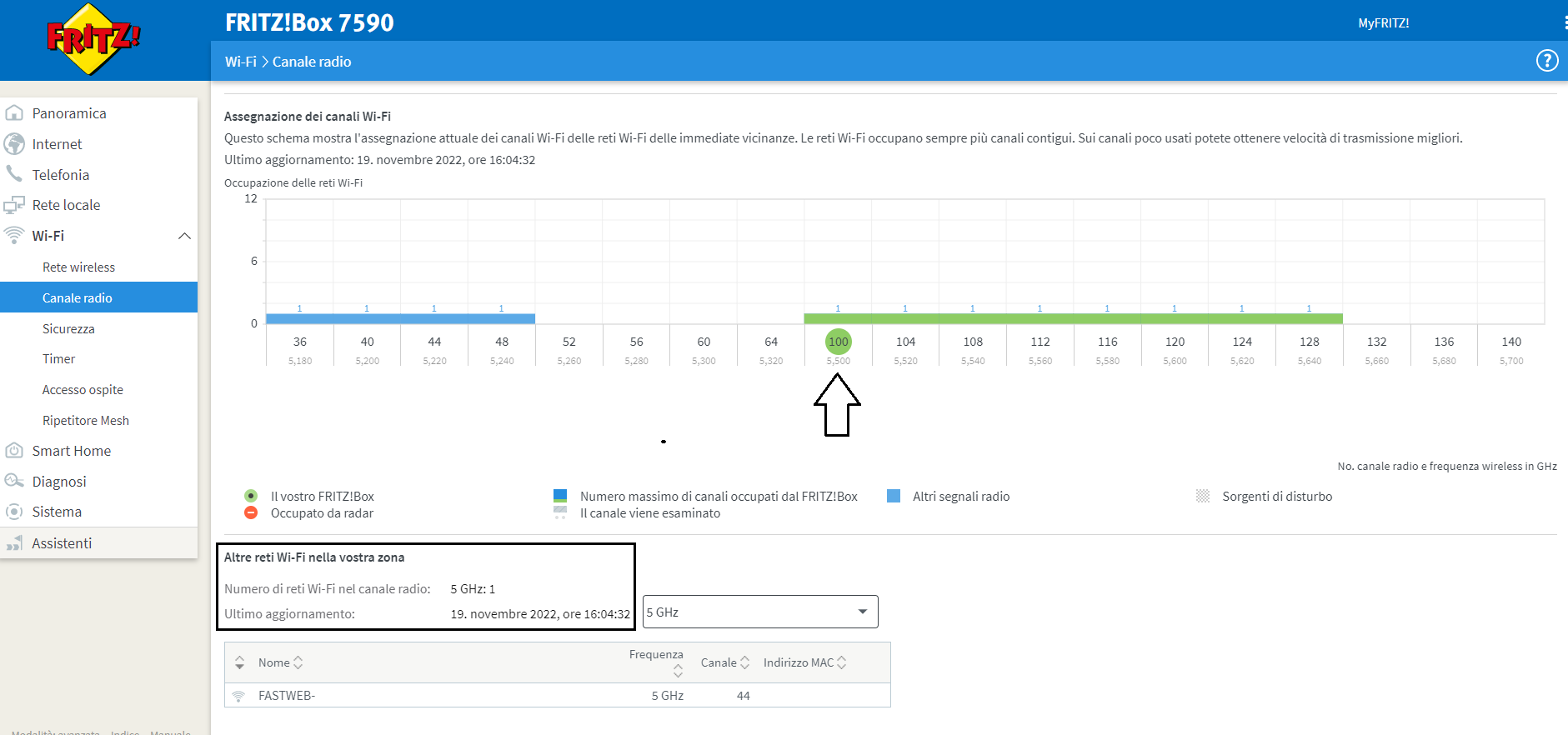Sort by Indirizzo MAC column arrows

click(842, 662)
